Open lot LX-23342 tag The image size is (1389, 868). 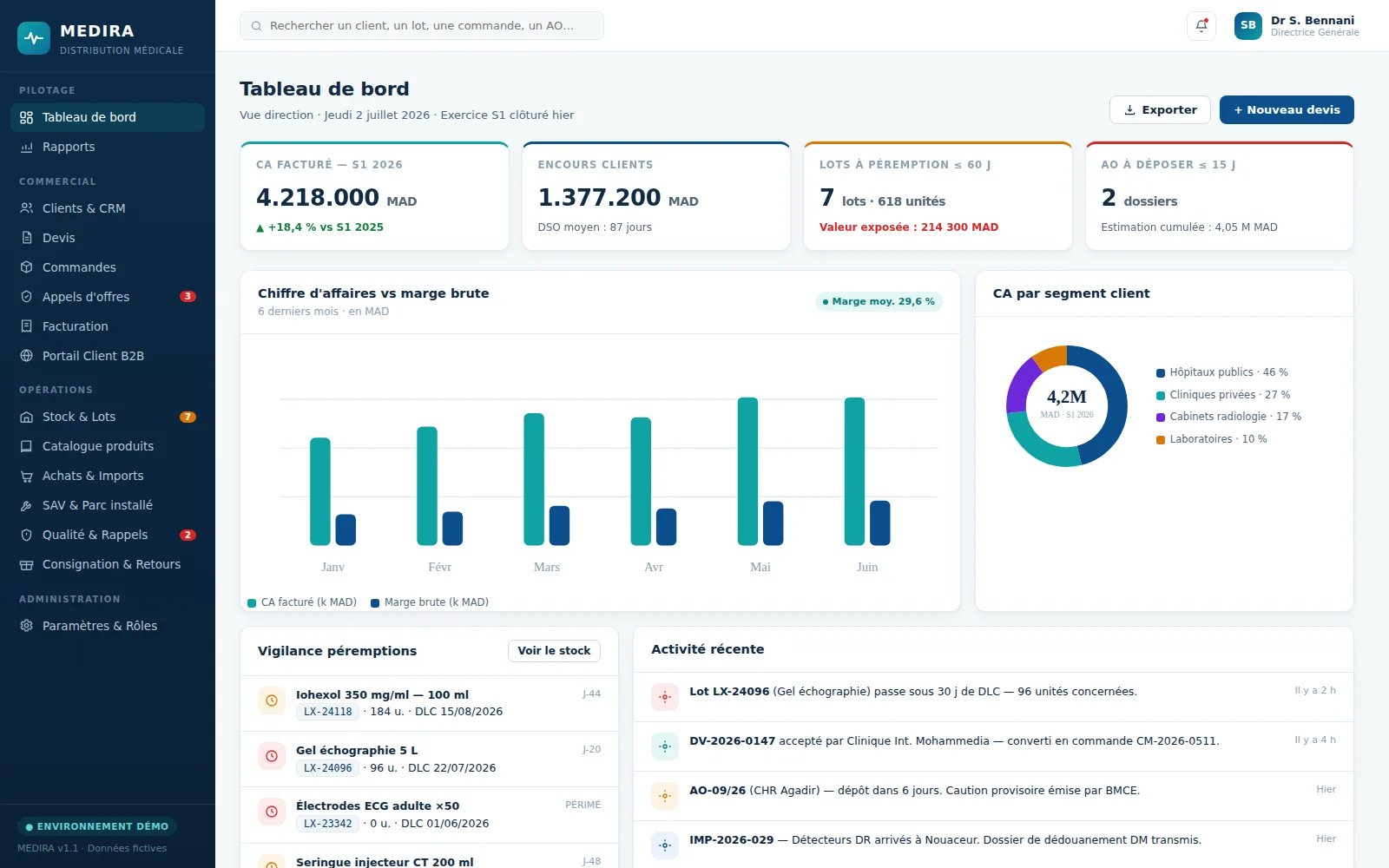(327, 824)
